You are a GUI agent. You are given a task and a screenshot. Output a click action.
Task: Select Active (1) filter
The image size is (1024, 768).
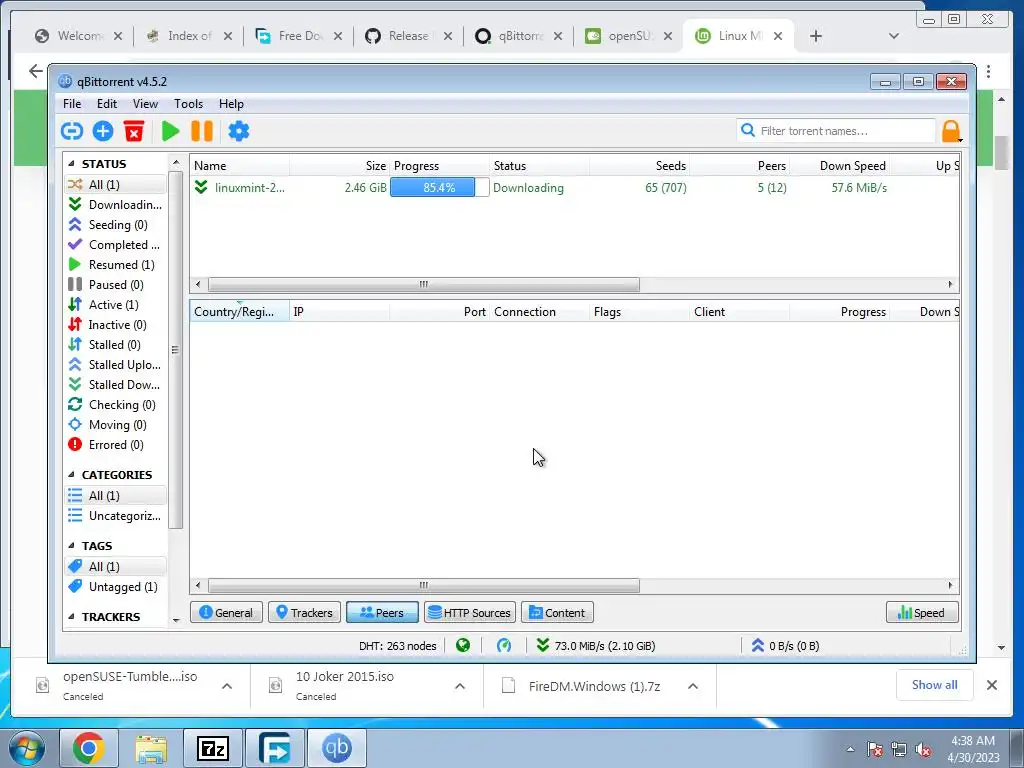116,305
